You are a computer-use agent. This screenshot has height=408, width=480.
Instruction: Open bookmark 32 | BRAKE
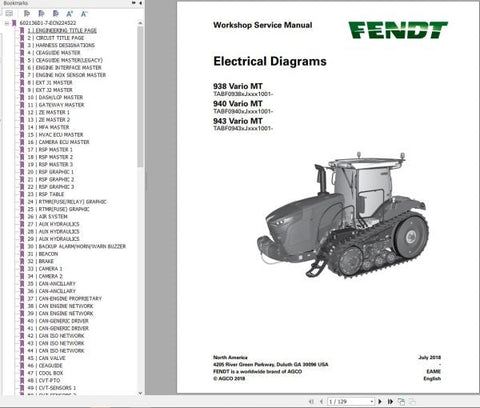41,261
